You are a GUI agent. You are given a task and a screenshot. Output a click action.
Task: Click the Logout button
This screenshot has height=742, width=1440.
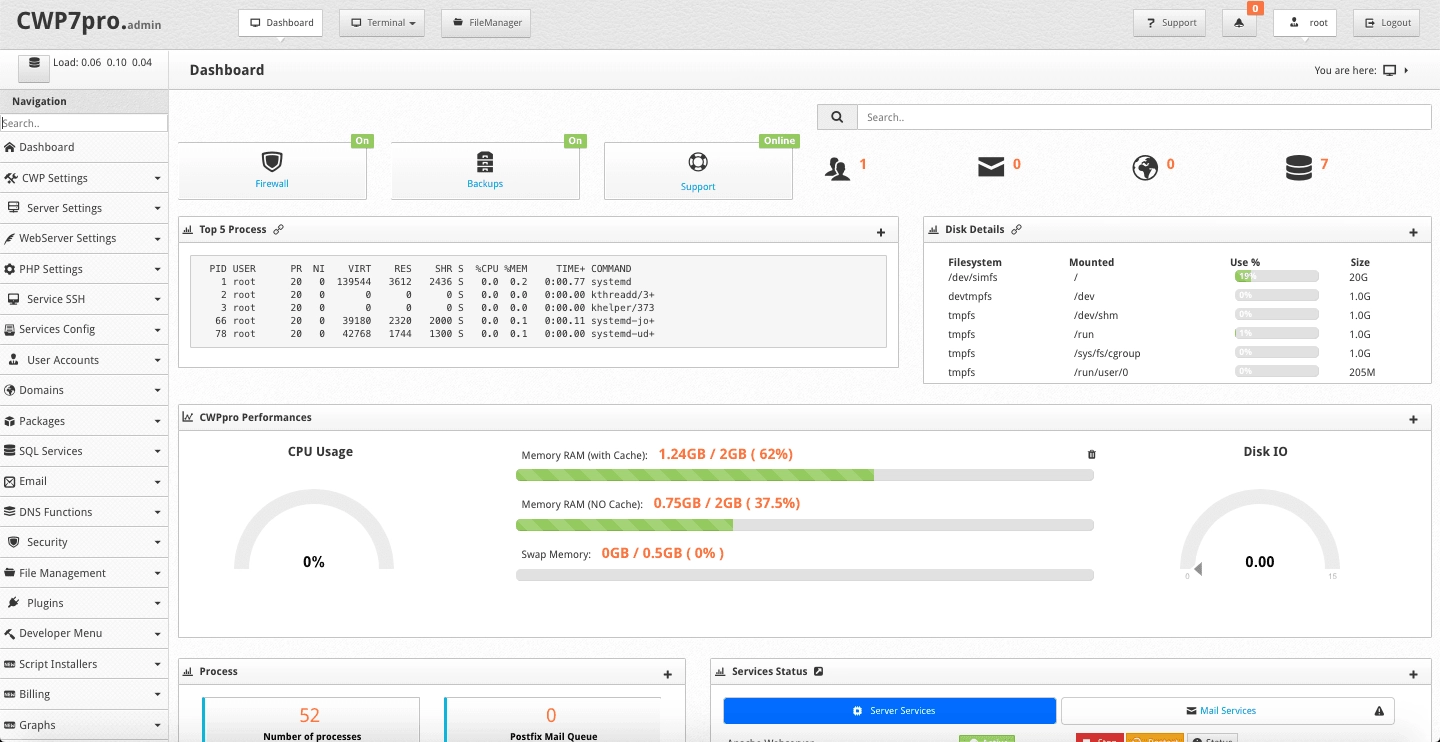click(1386, 23)
